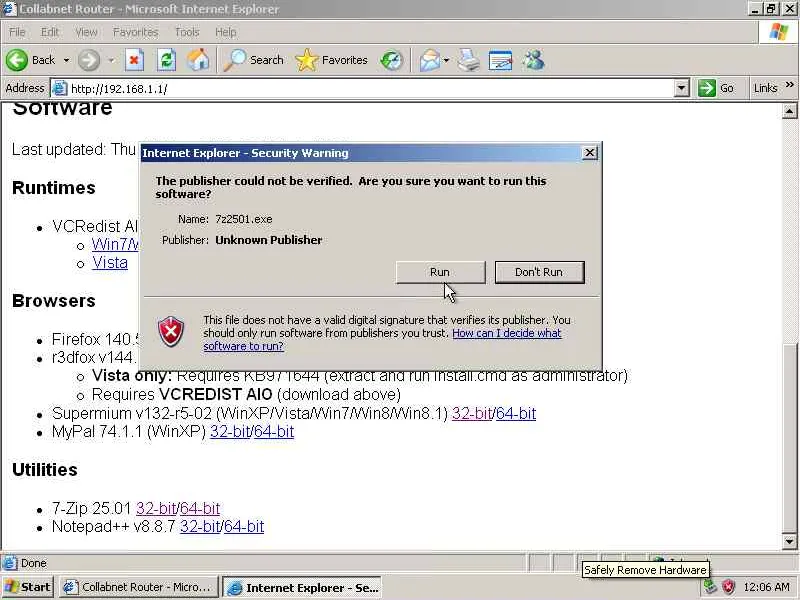Open the Win7 VCRedist link
The image size is (800, 600).
click(x=115, y=244)
